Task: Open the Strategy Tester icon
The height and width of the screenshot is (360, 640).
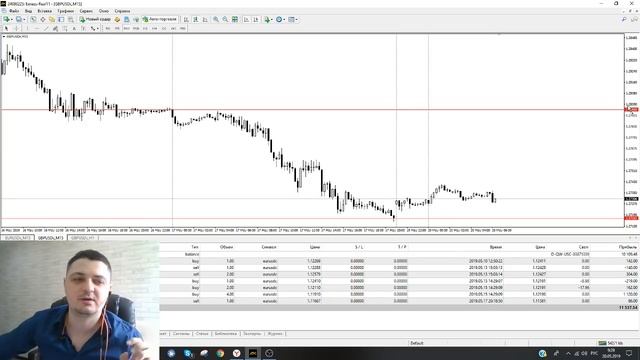Action: [x=70, y=19]
